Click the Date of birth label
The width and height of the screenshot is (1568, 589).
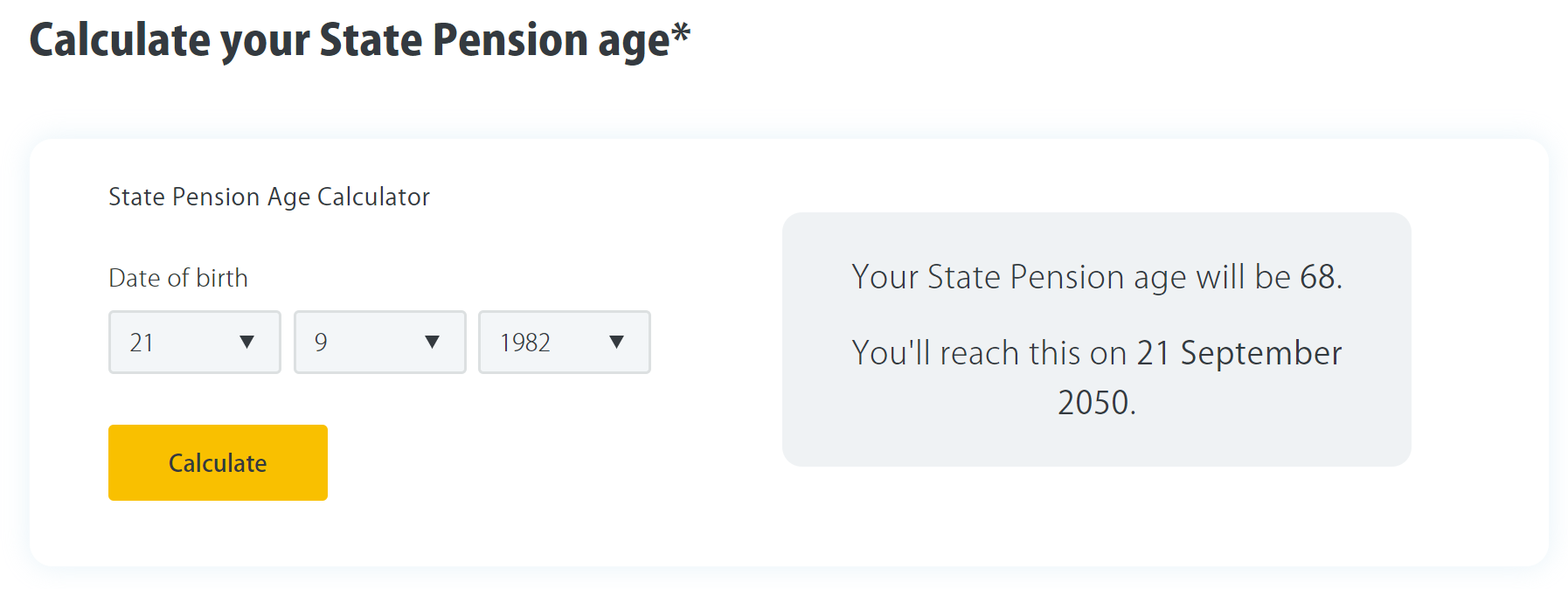pyautogui.click(x=178, y=278)
